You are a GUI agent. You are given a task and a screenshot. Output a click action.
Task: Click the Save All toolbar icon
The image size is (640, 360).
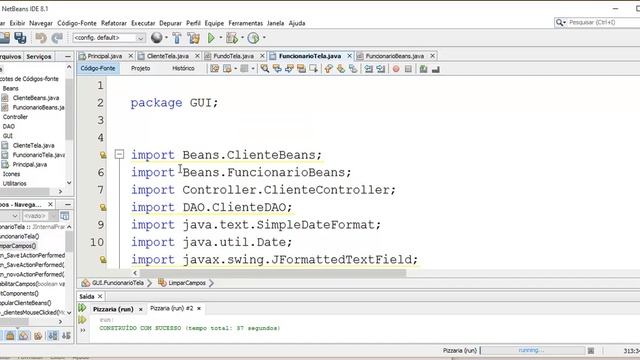tap(20, 38)
